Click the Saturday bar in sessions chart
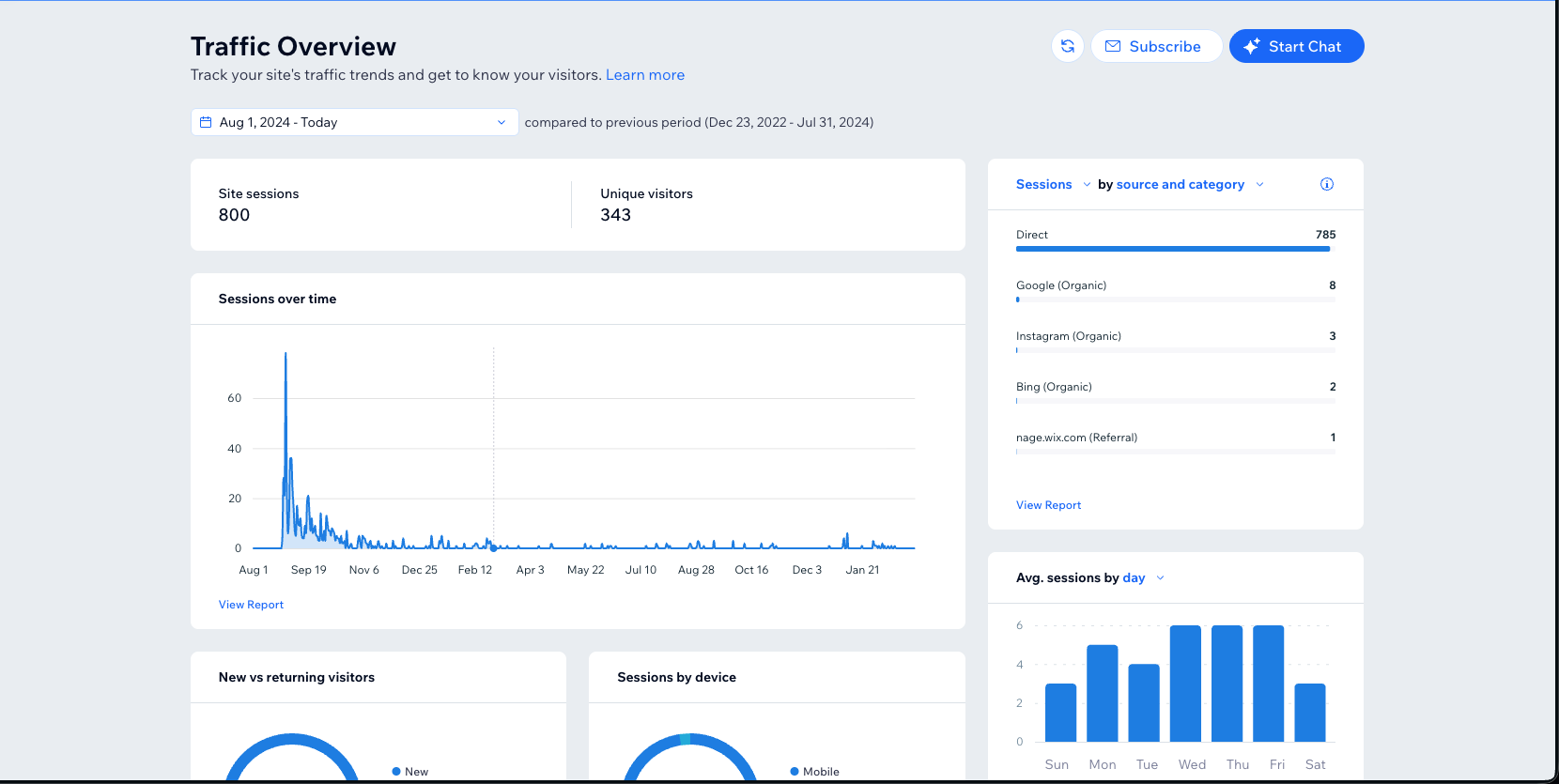The image size is (1559, 784). coord(1310,713)
